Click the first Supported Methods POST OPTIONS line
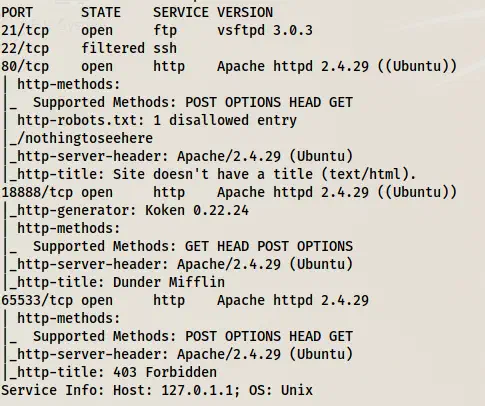 point(193,102)
